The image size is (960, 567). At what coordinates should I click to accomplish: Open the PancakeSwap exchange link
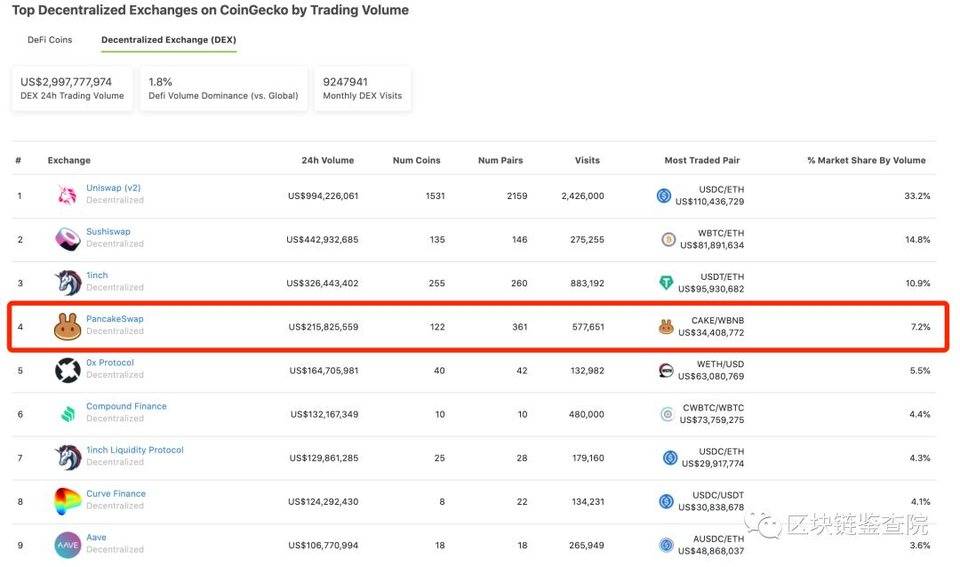[114, 319]
